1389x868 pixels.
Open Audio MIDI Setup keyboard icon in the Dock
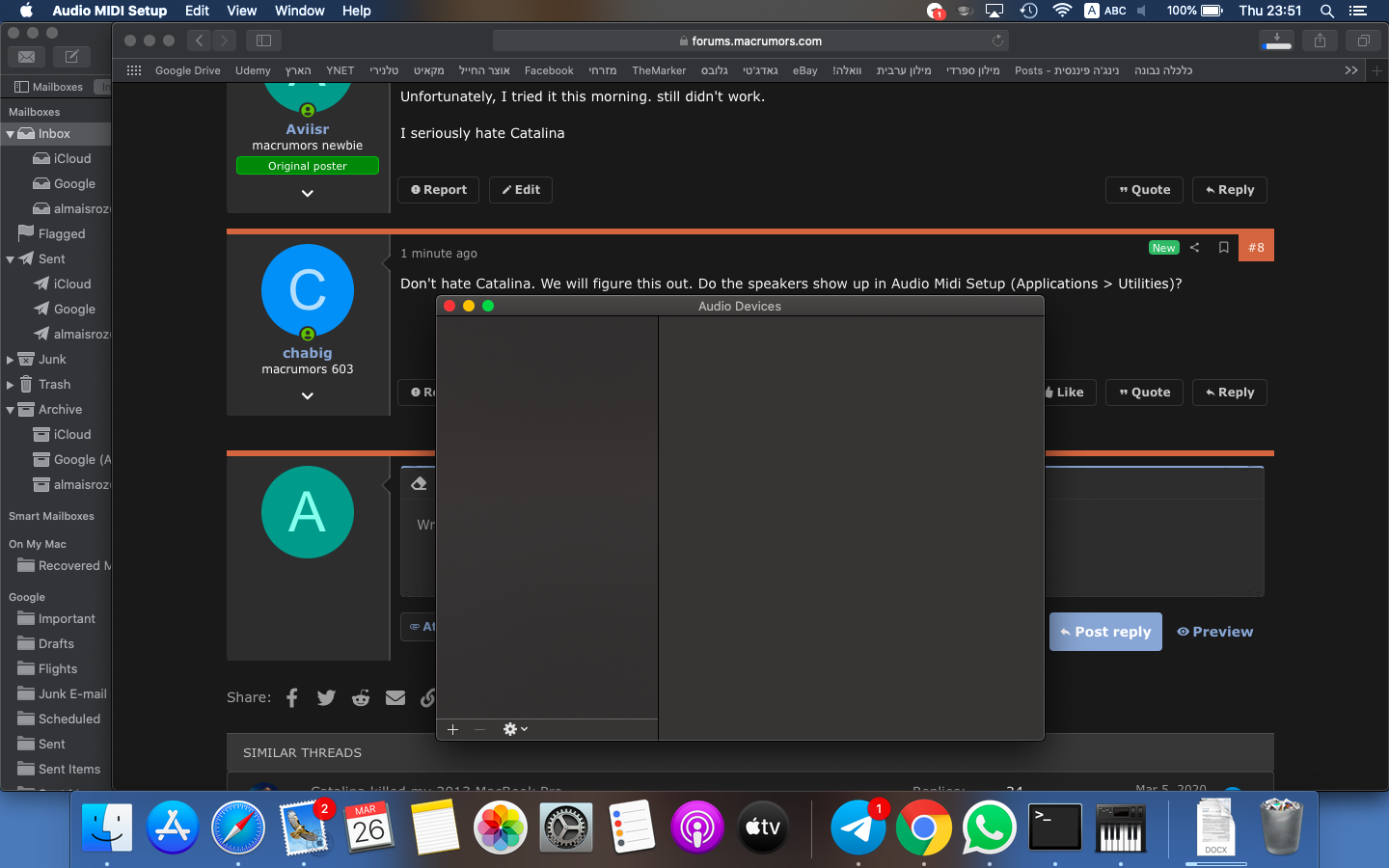coord(1120,827)
